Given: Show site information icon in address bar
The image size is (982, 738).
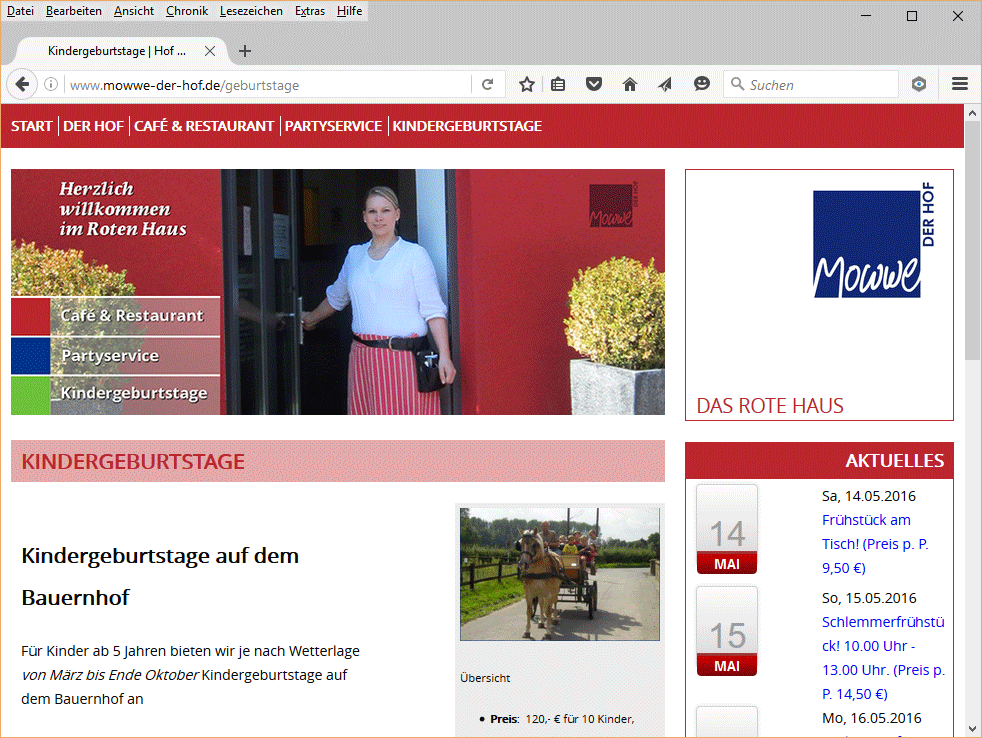Looking at the screenshot, I should 51,84.
